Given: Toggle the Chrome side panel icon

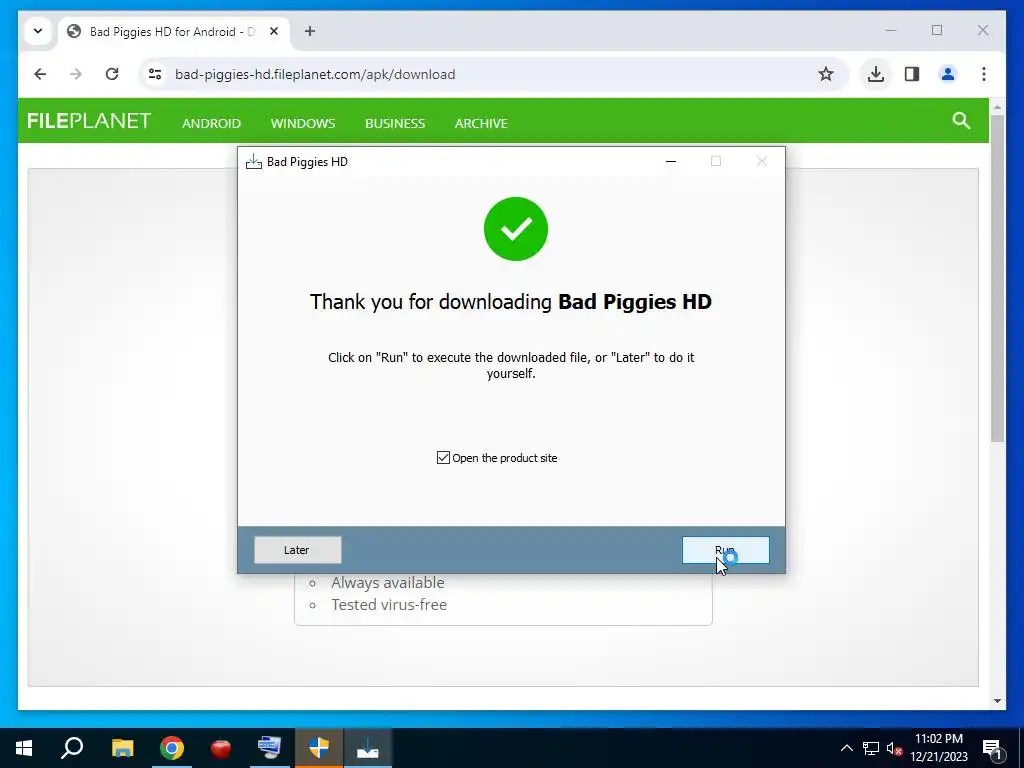Looking at the screenshot, I should click(x=912, y=74).
